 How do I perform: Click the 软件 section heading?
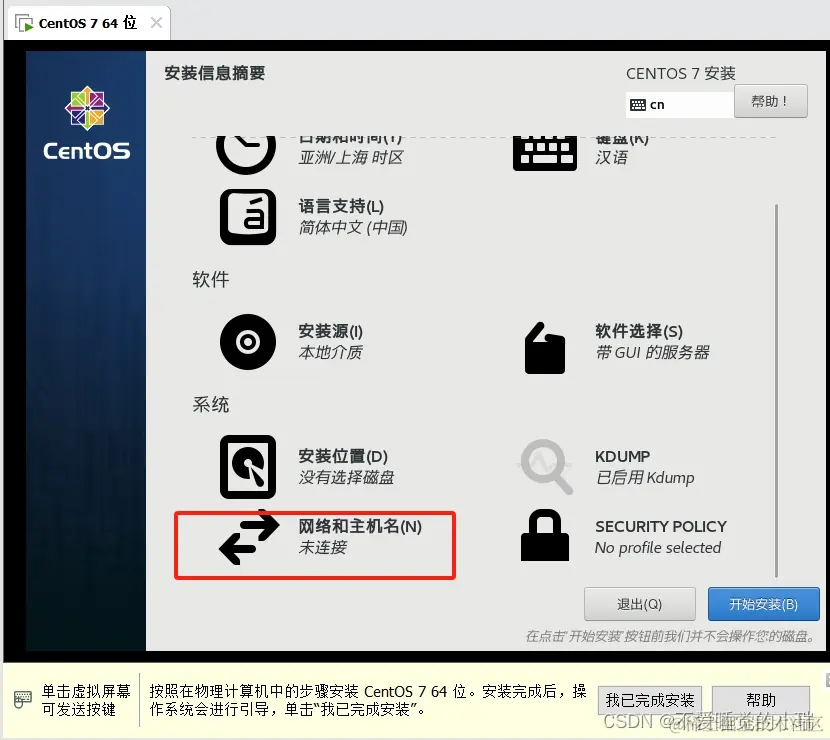pyautogui.click(x=211, y=279)
